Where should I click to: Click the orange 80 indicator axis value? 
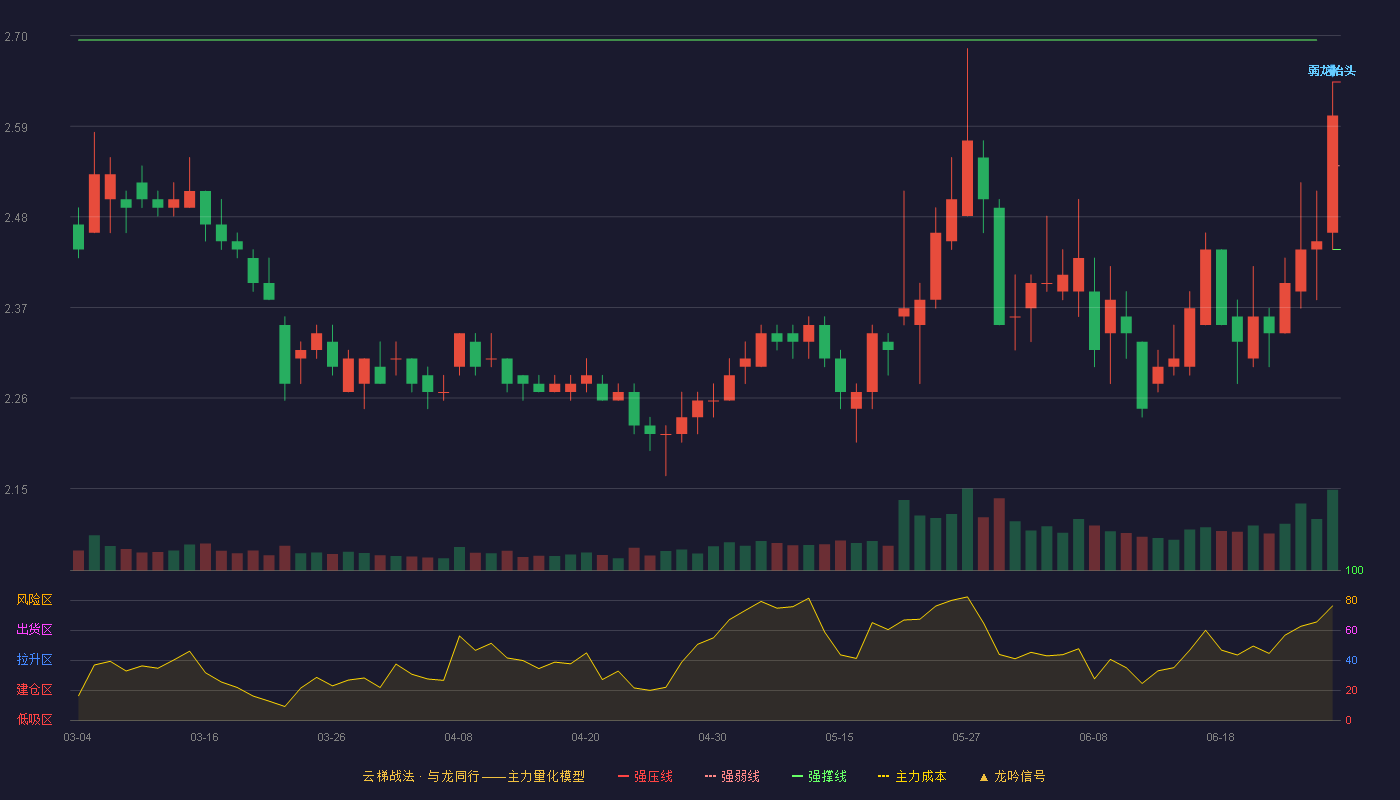pos(1351,600)
